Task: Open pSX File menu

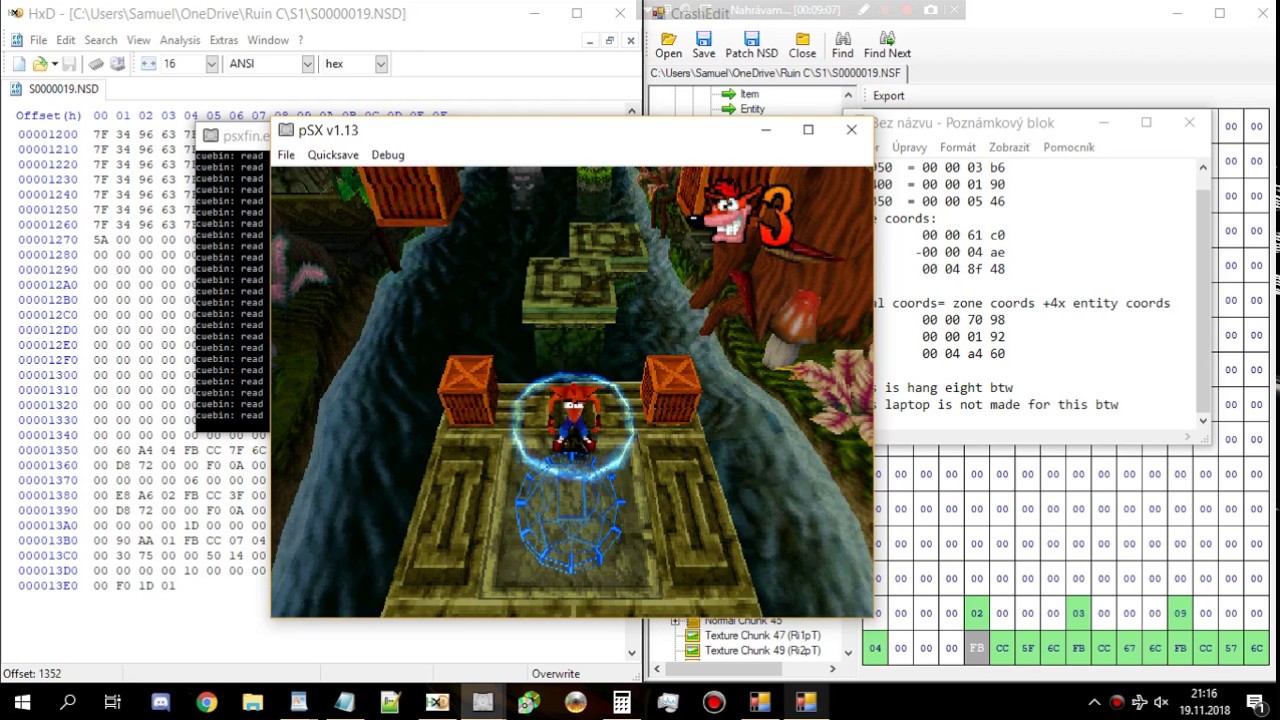Action: (286, 155)
